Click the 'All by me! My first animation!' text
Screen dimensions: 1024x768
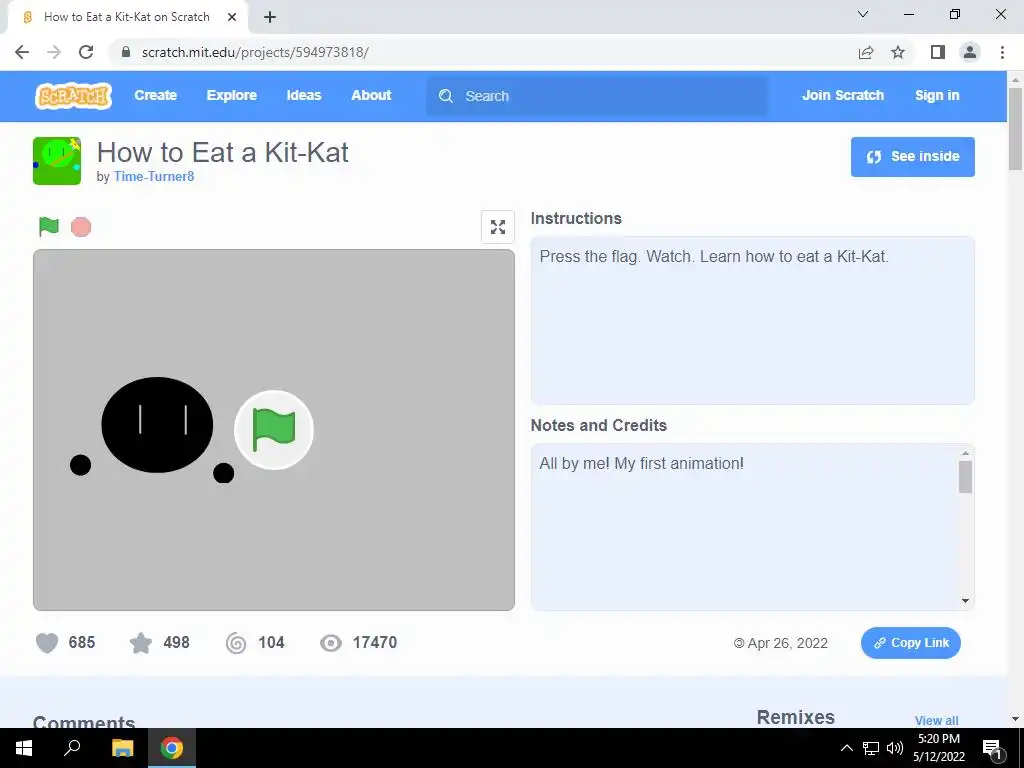641,464
